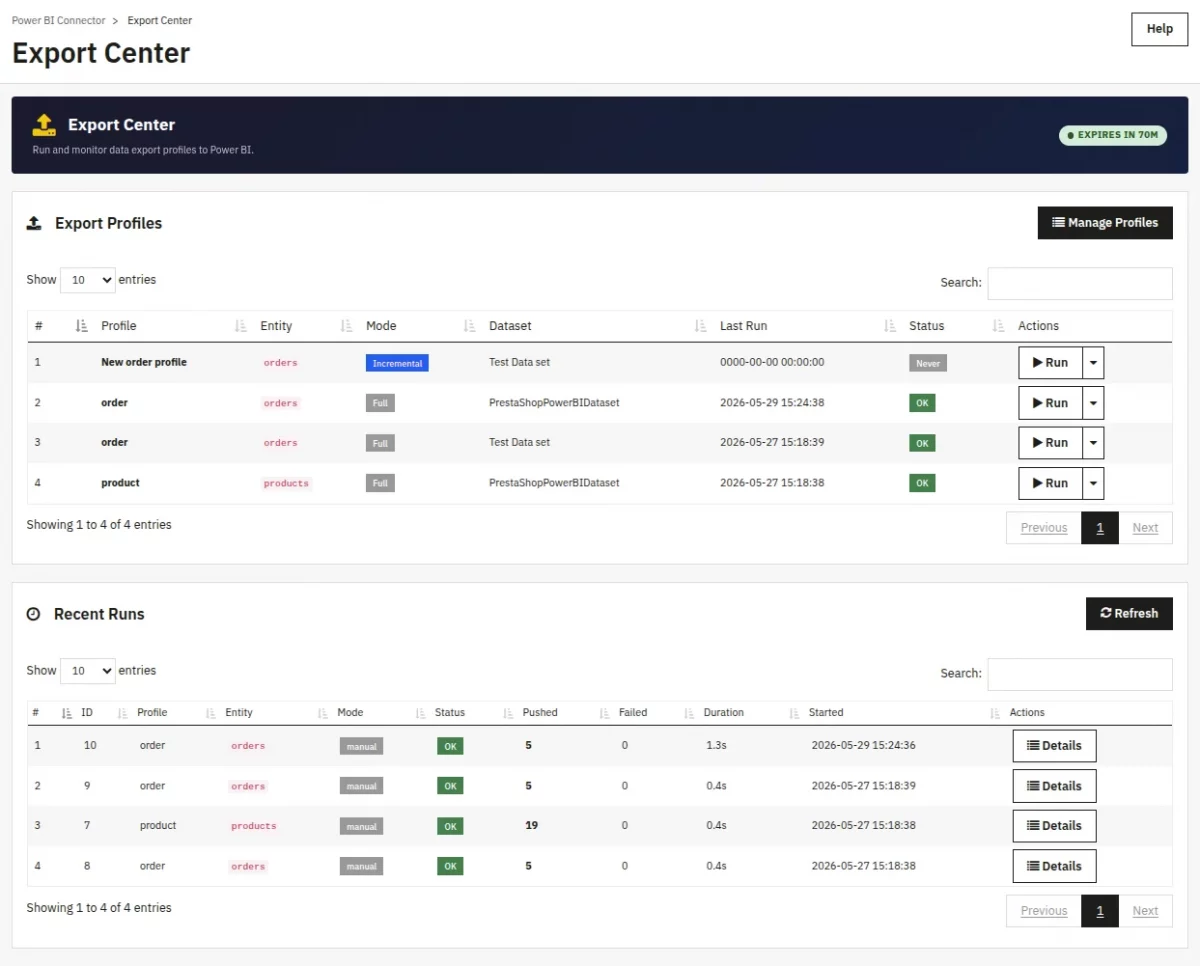
Task: Open Show entries dropdown in Recent Runs
Action: [x=88, y=671]
